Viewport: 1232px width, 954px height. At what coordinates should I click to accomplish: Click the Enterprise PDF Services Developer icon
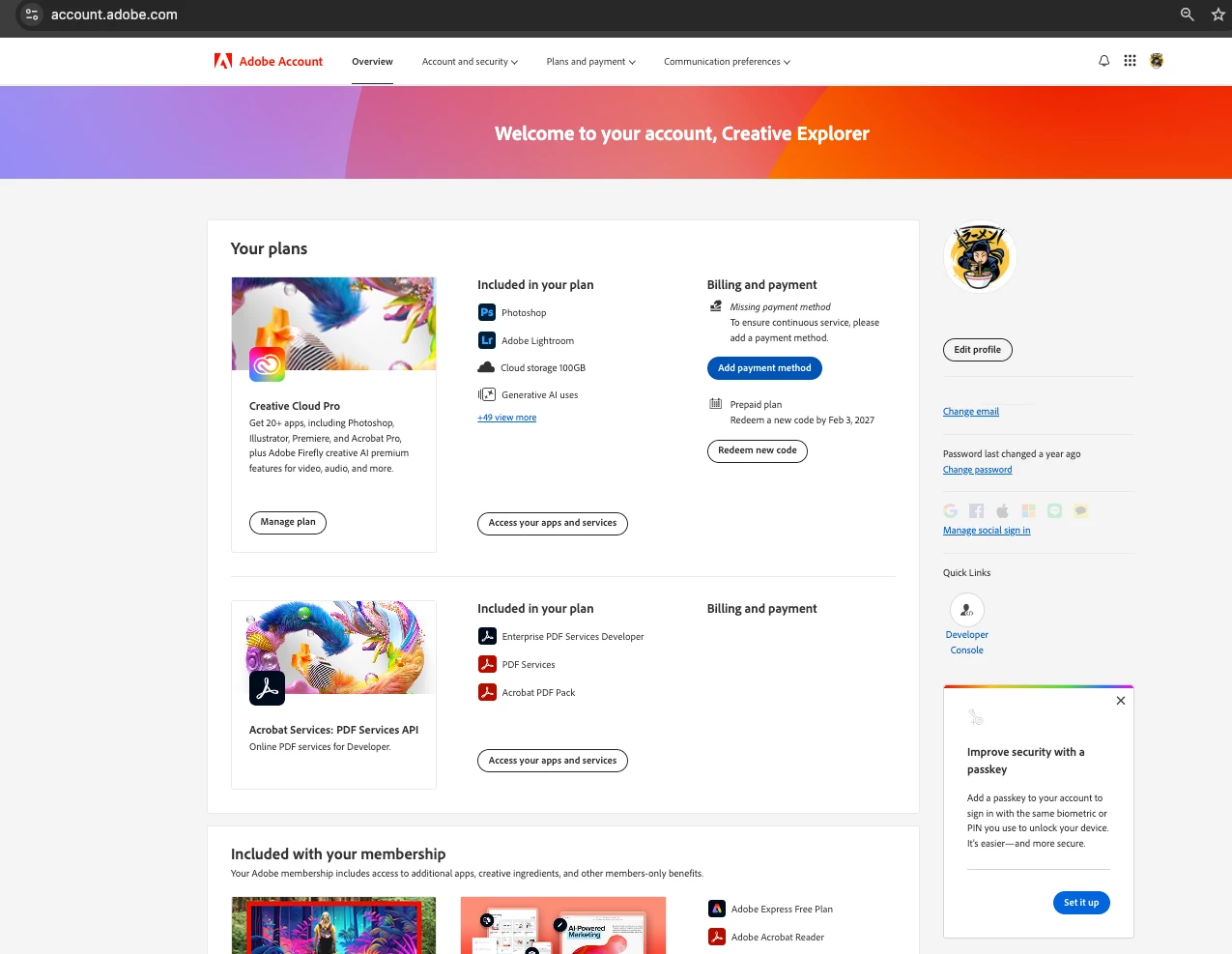(x=487, y=636)
